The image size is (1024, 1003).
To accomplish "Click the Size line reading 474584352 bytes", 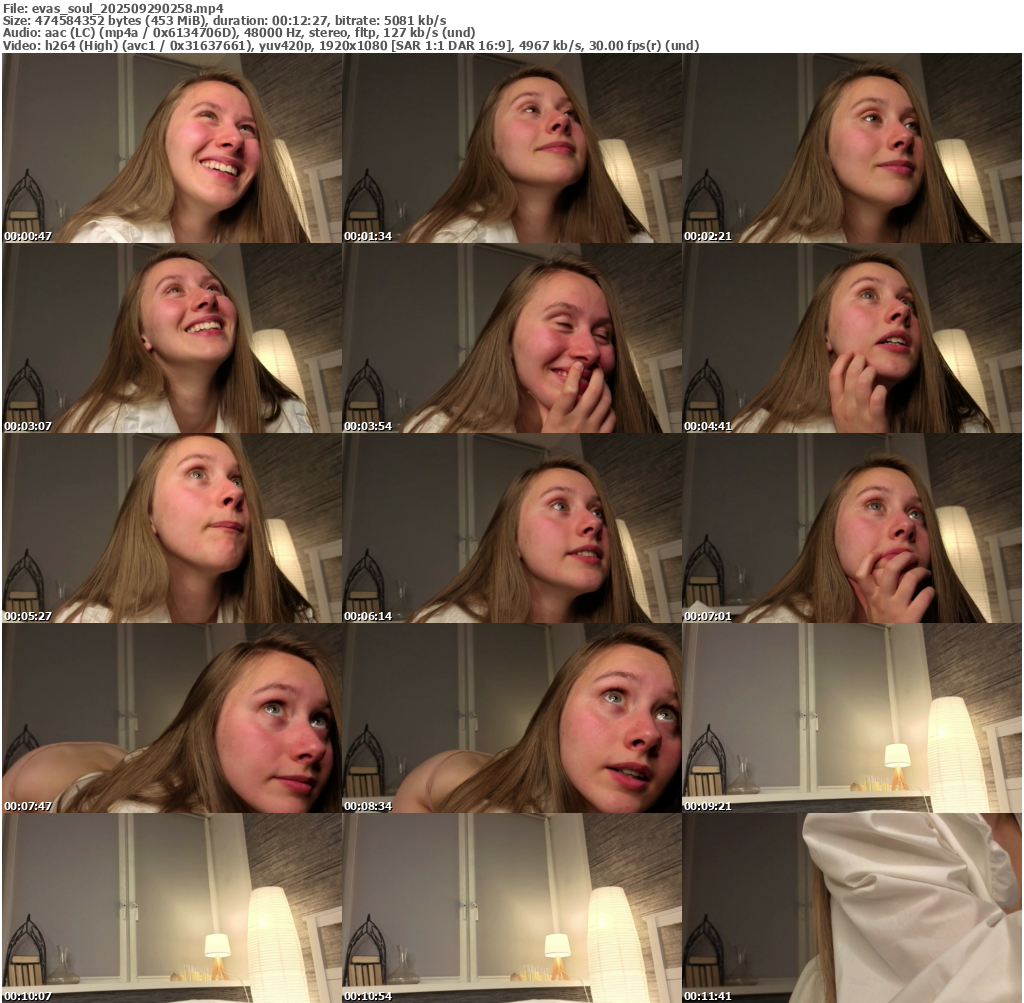I will [225, 21].
